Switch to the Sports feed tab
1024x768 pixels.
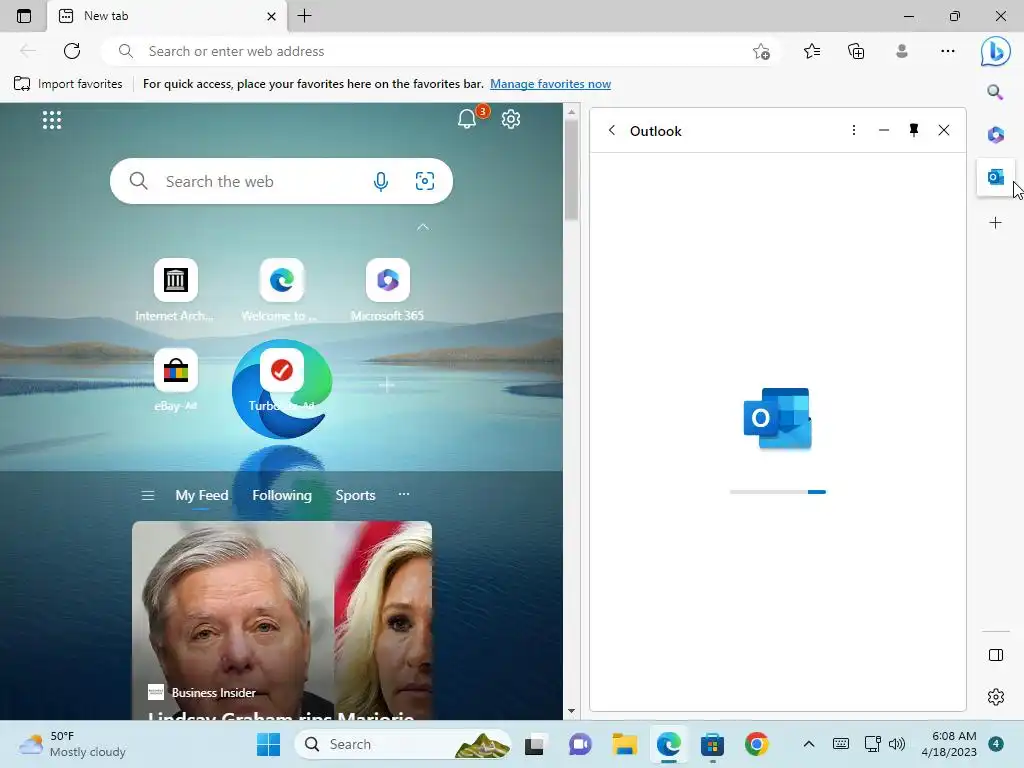click(x=355, y=495)
